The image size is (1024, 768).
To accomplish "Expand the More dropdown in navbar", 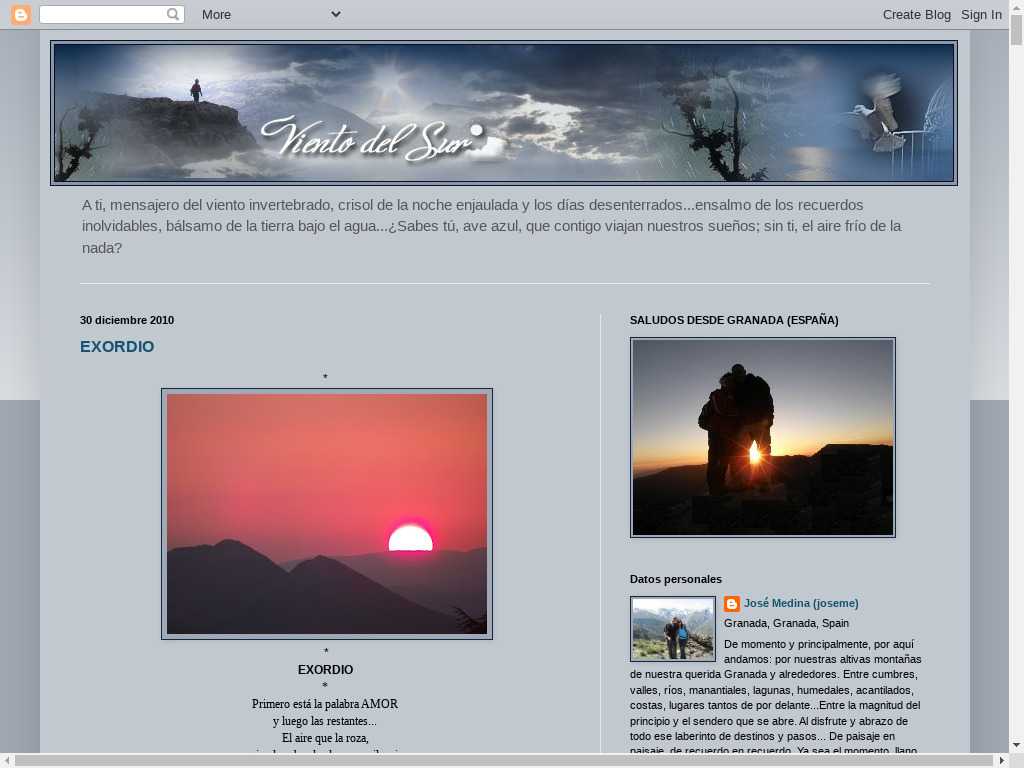I will click(x=216, y=14).
